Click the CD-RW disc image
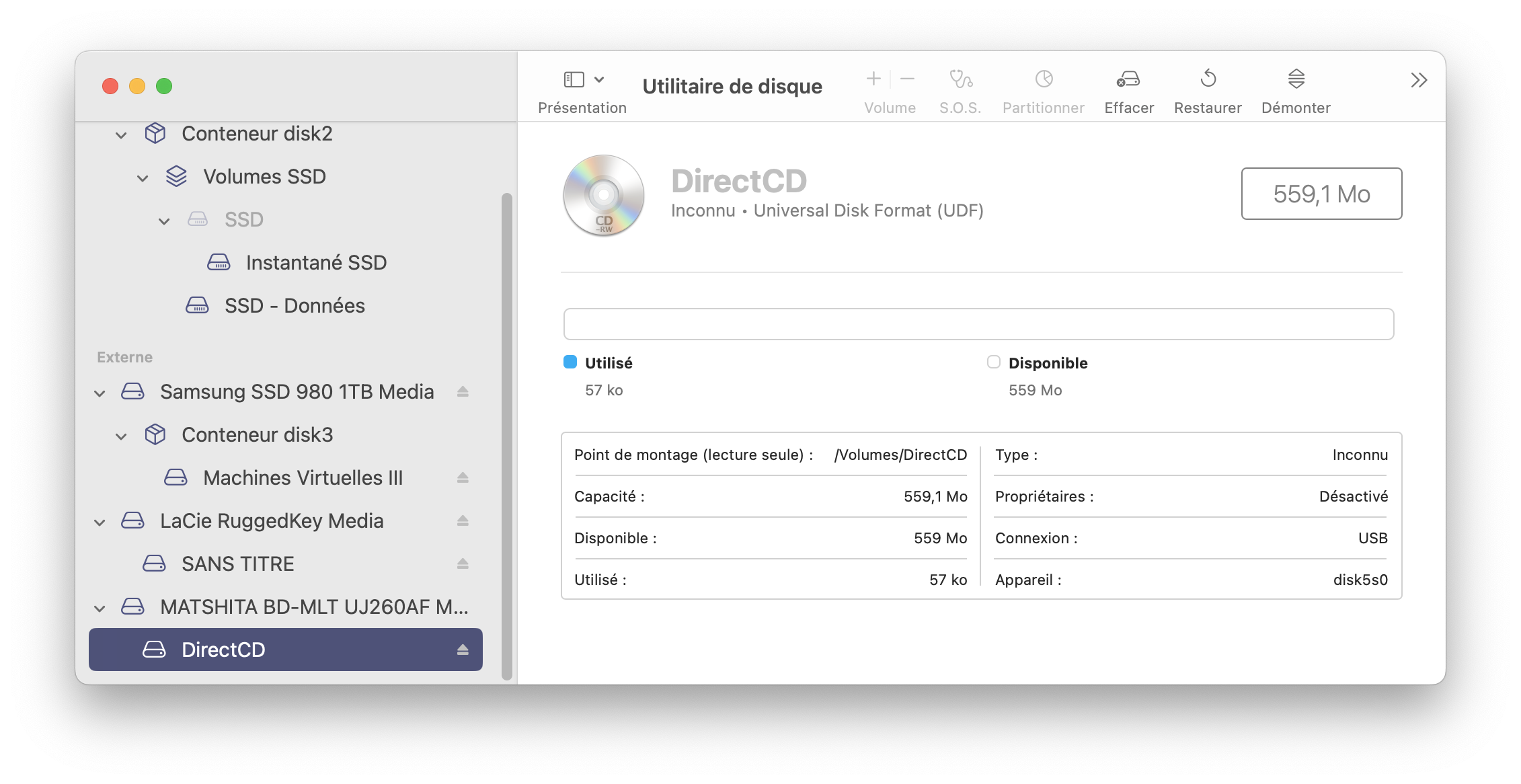This screenshot has width=1521, height=784. tap(604, 196)
